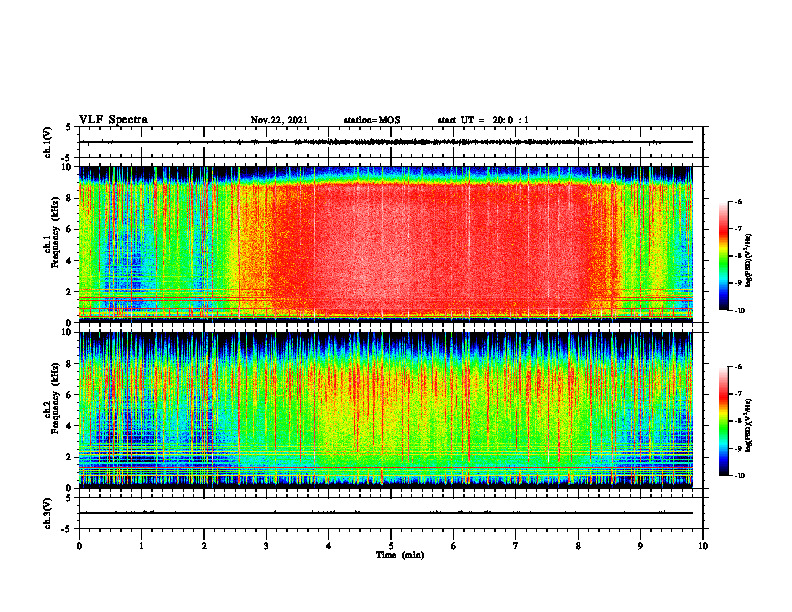Click the "9" tick on the time axis
792x612 pixels.
coord(640,546)
